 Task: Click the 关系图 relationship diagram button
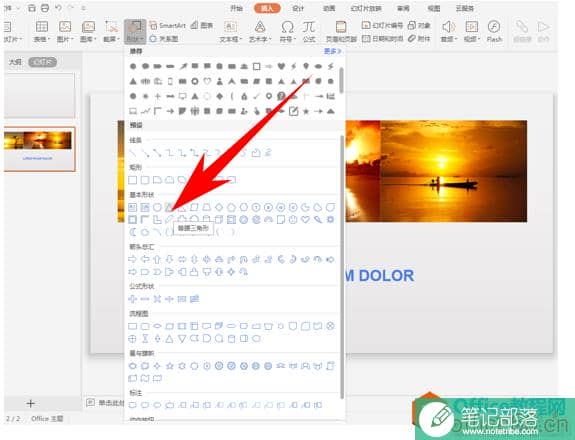(164, 38)
